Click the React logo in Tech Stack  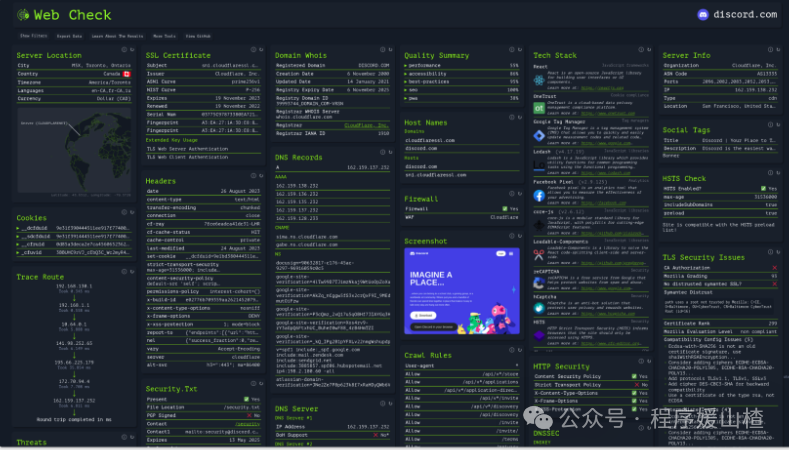(539, 80)
